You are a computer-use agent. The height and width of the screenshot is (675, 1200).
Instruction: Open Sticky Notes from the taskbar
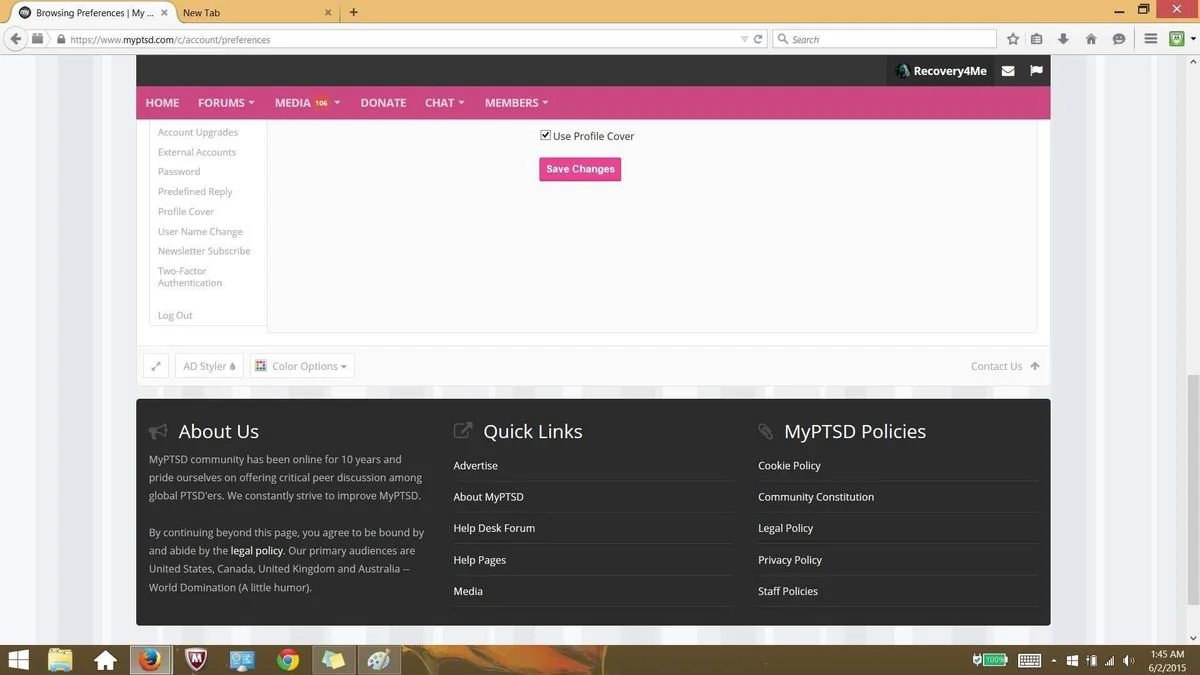pos(333,660)
